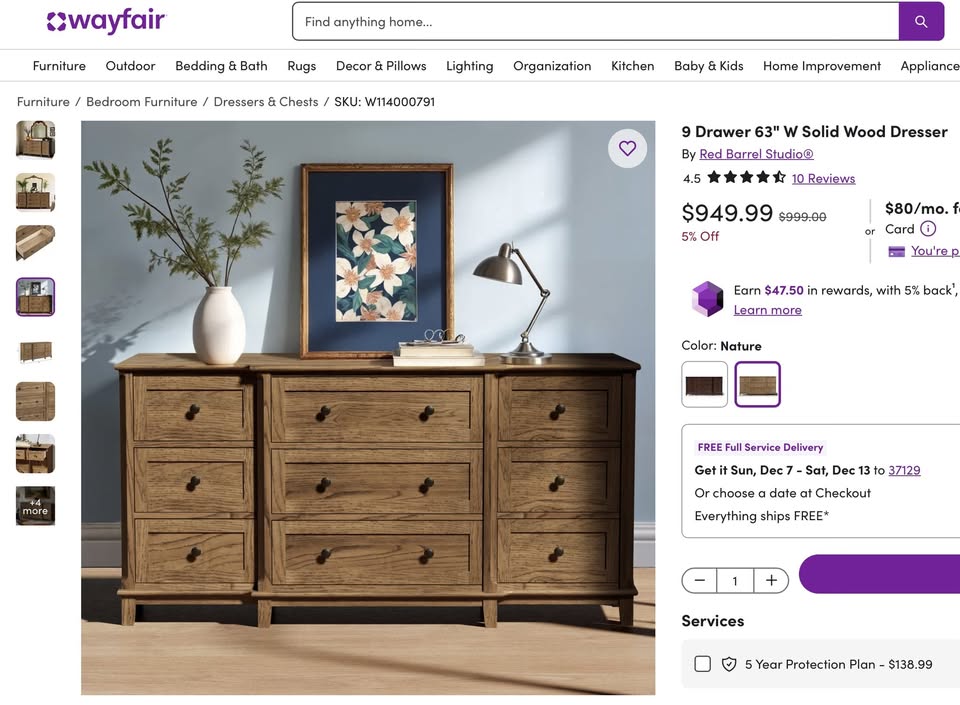Save dresser with the heart favorite icon
This screenshot has height=705, width=960.
[627, 148]
